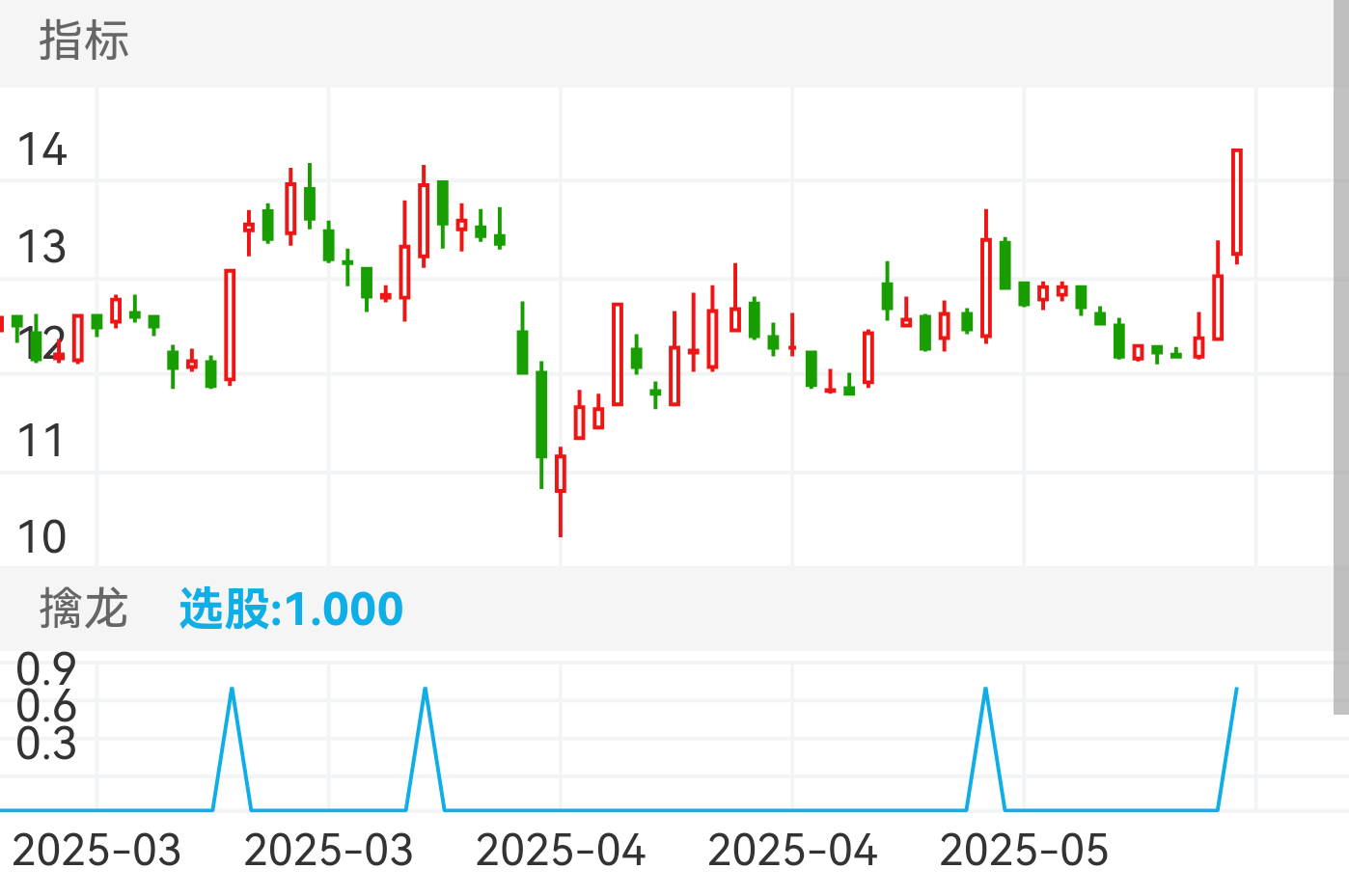Click the price axis label 13
Image resolution: width=1349 pixels, height=896 pixels.
(42, 247)
